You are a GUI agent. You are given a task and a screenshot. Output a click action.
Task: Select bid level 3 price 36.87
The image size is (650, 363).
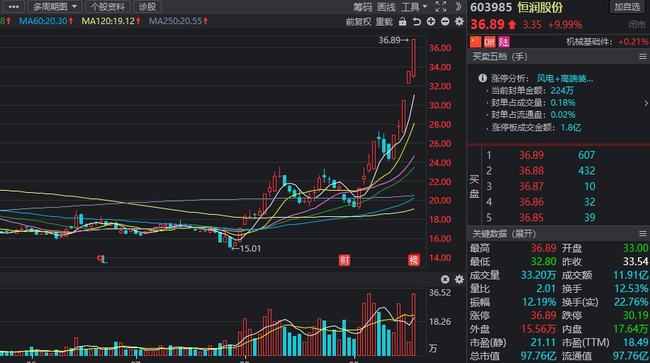(x=531, y=186)
